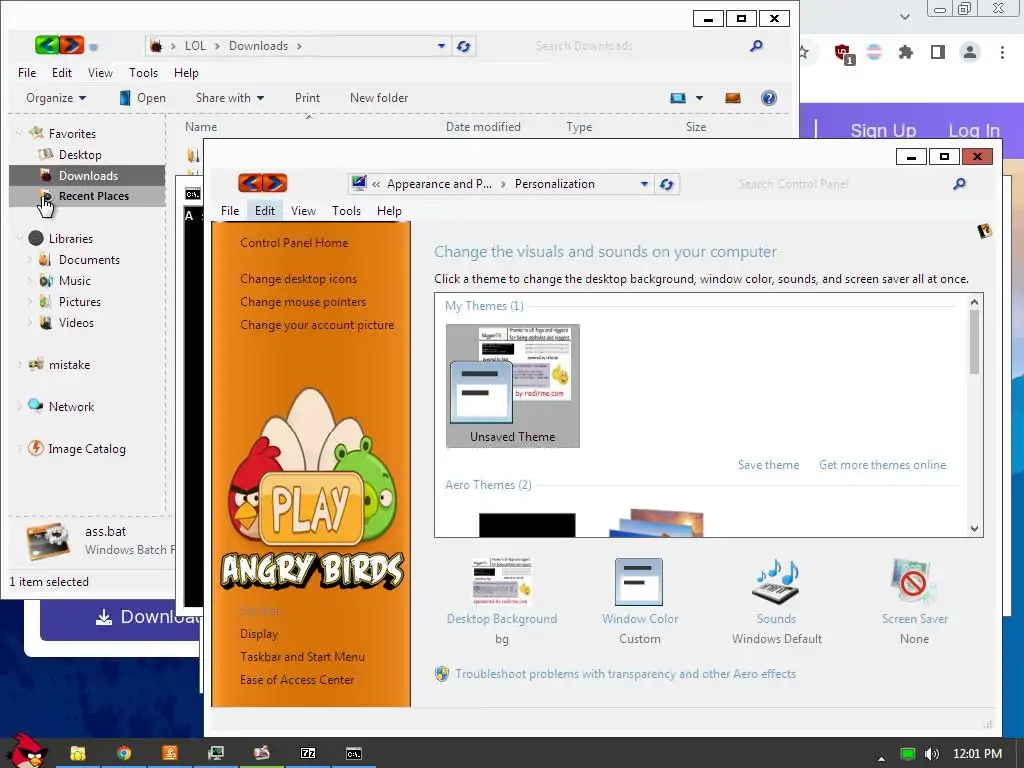This screenshot has width=1024, height=768.
Task: Click the search magnifier in Downloads window
Action: click(756, 46)
